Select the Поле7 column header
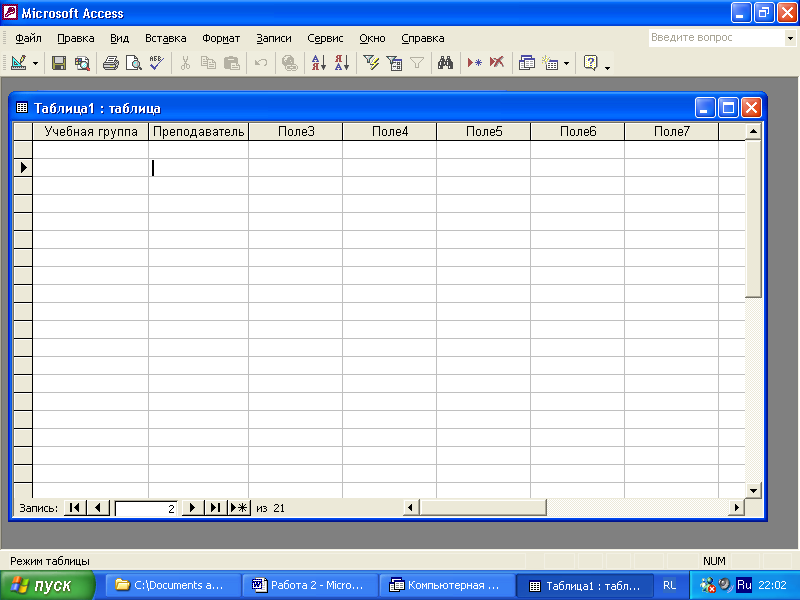The width and height of the screenshot is (800, 600). click(x=671, y=132)
